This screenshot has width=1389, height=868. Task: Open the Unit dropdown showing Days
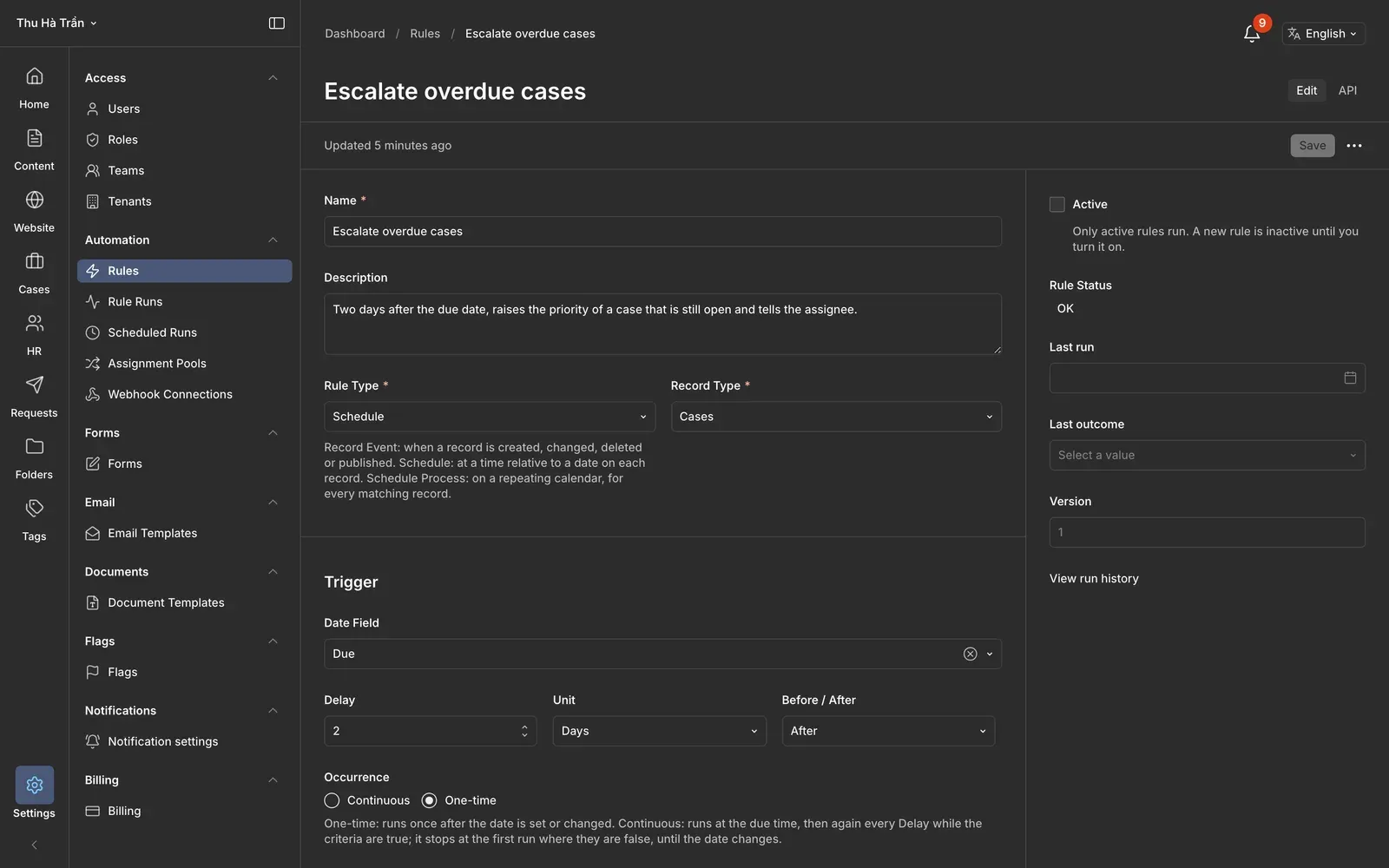point(659,731)
